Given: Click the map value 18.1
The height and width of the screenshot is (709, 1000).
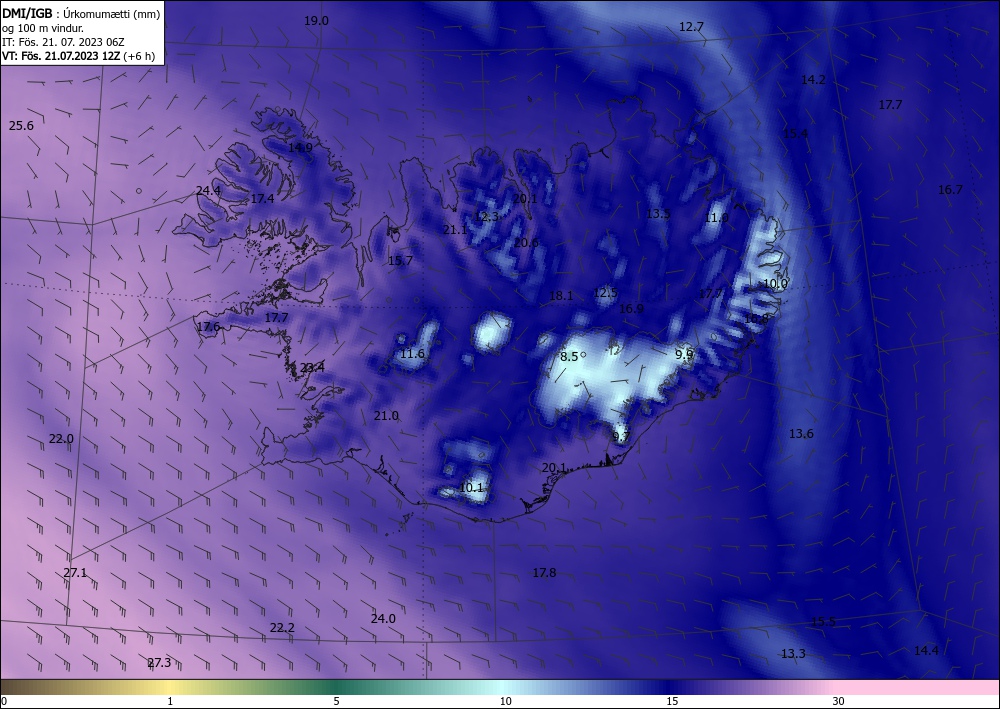Looking at the screenshot, I should pos(561,296).
